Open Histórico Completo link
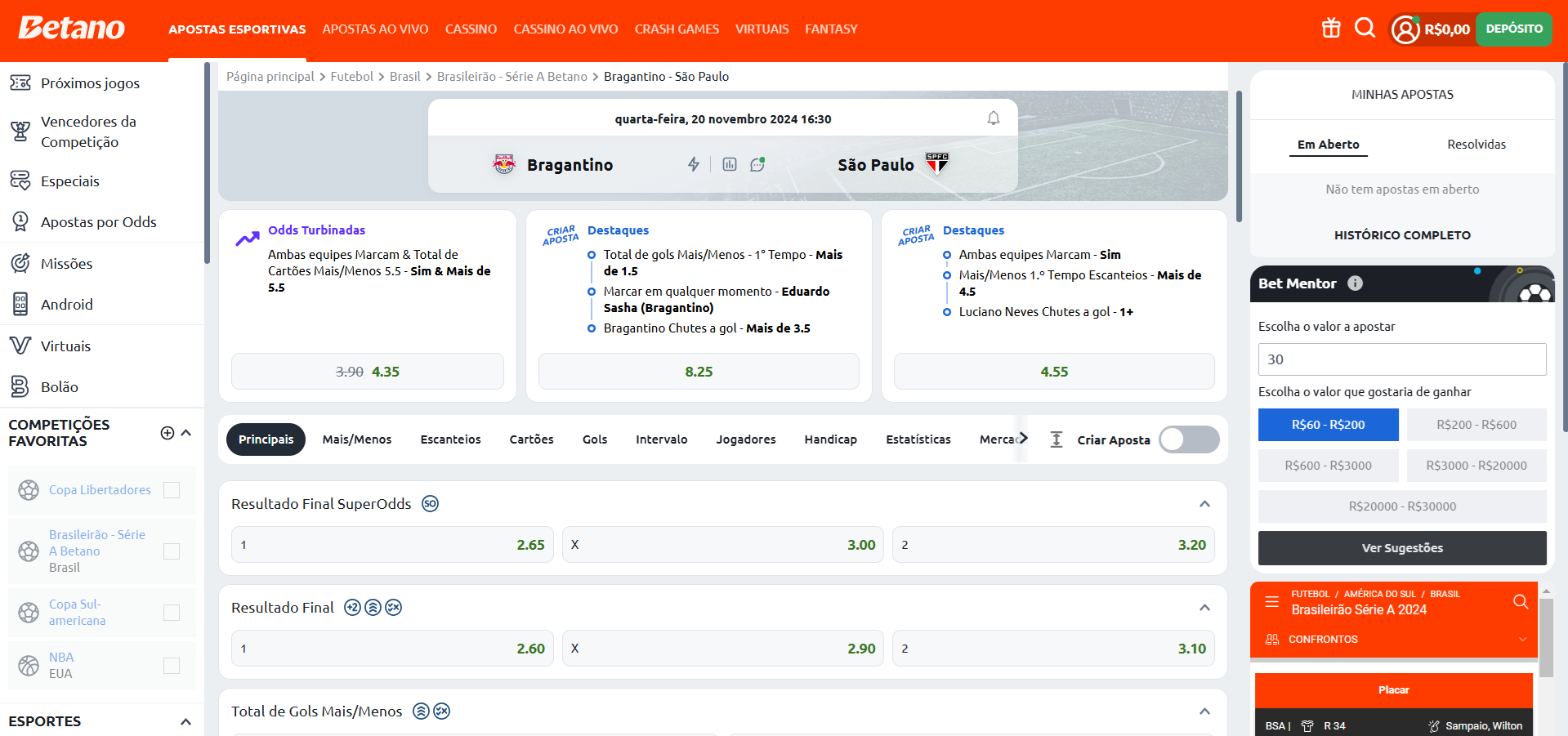Viewport: 1568px width, 736px height. coord(1402,235)
